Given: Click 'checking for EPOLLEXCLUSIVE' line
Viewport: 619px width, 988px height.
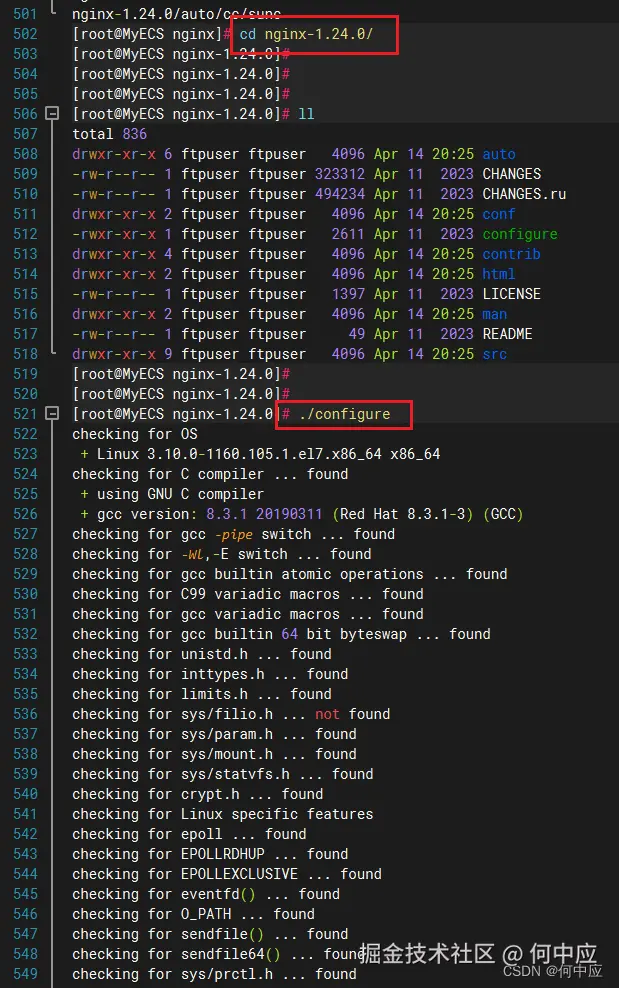Looking at the screenshot, I should click(227, 874).
